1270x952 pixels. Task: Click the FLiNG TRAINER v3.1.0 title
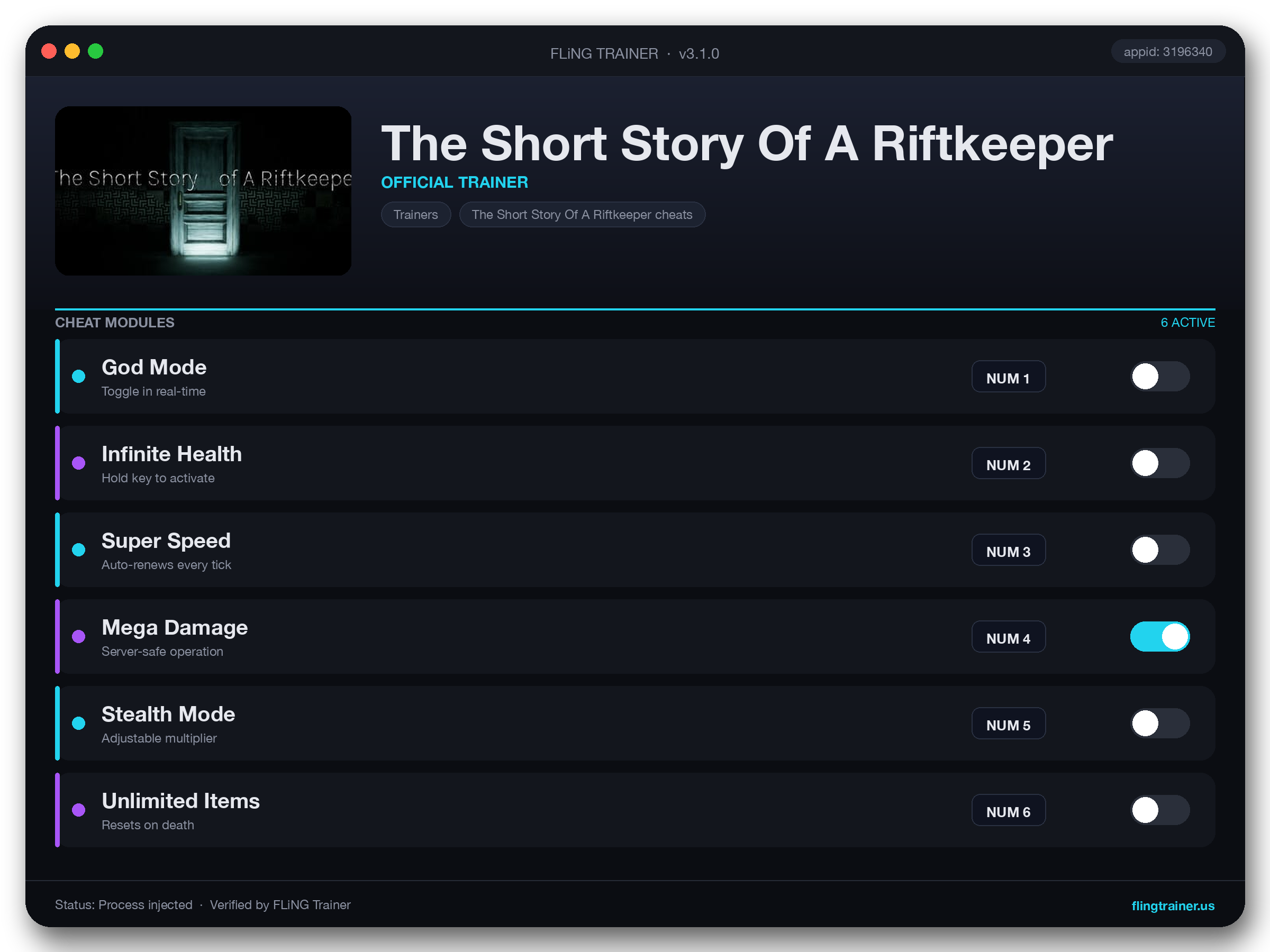click(x=634, y=53)
